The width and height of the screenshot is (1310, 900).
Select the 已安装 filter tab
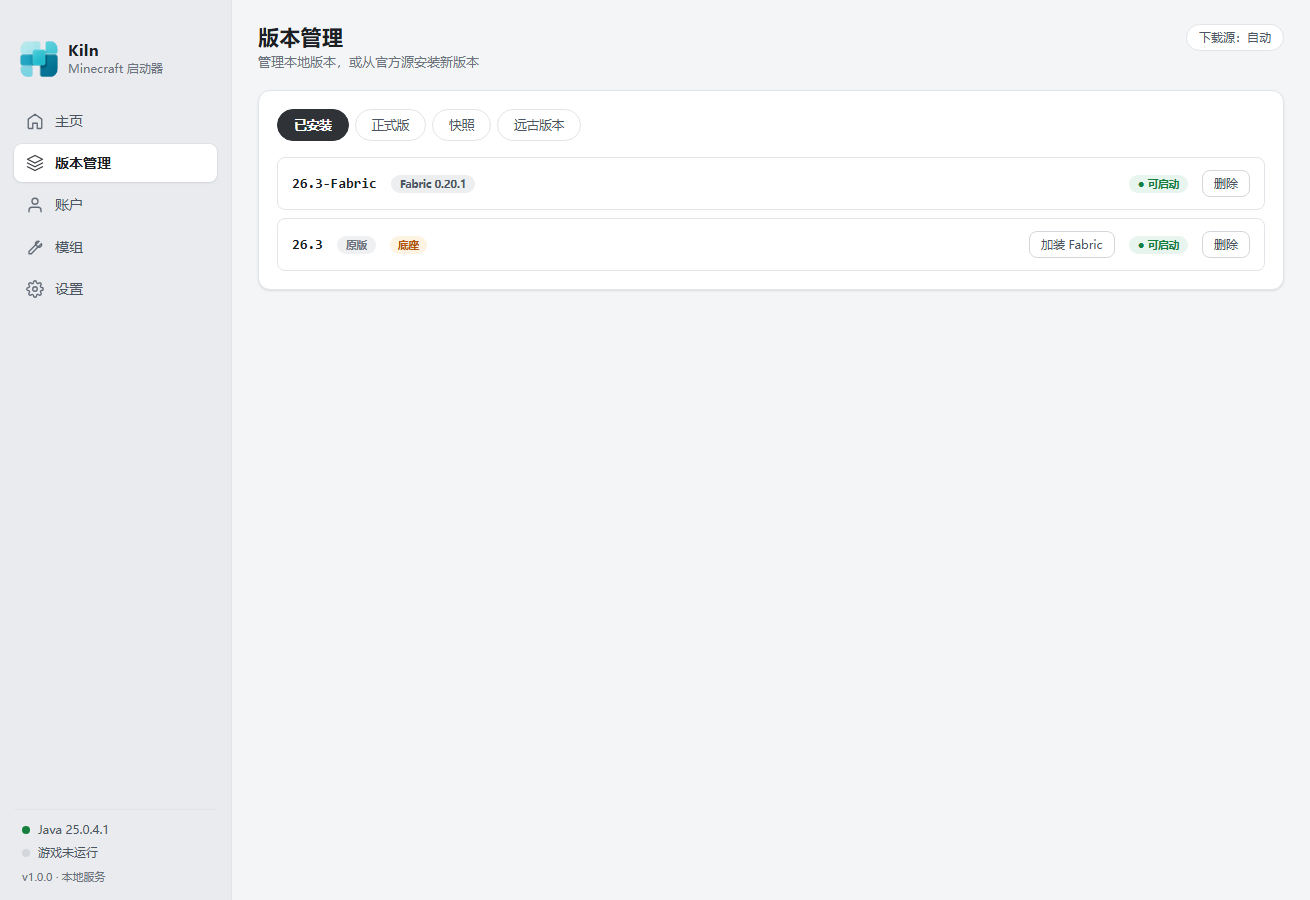click(x=313, y=125)
